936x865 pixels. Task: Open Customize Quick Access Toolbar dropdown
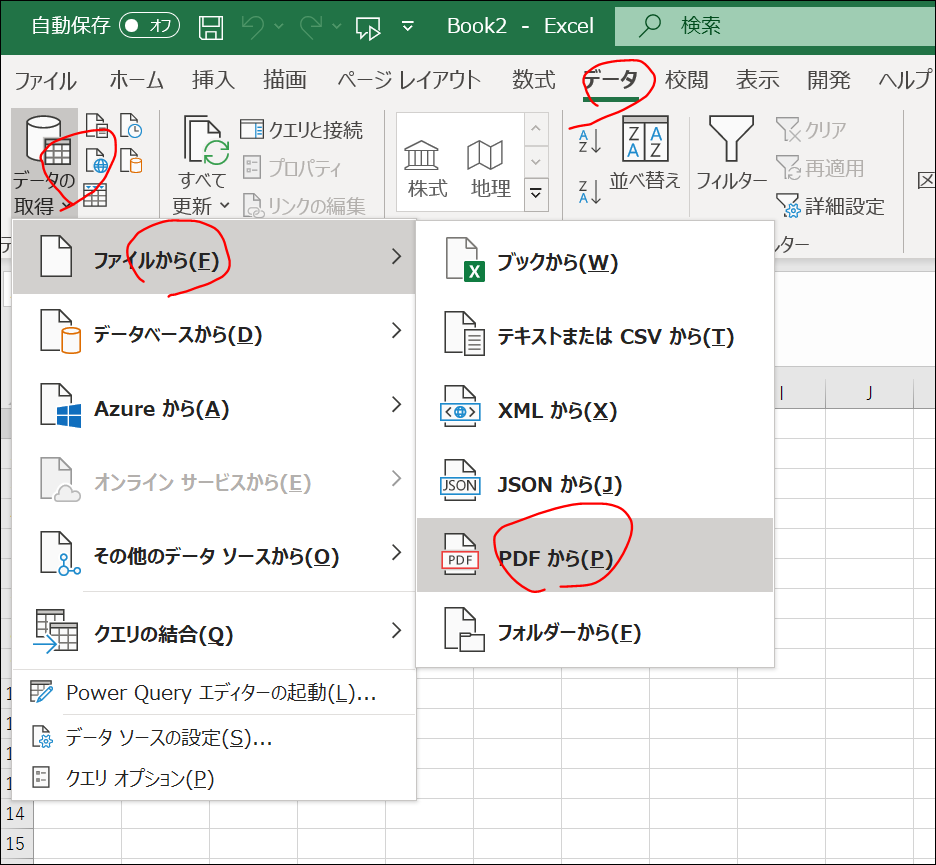pyautogui.click(x=408, y=26)
